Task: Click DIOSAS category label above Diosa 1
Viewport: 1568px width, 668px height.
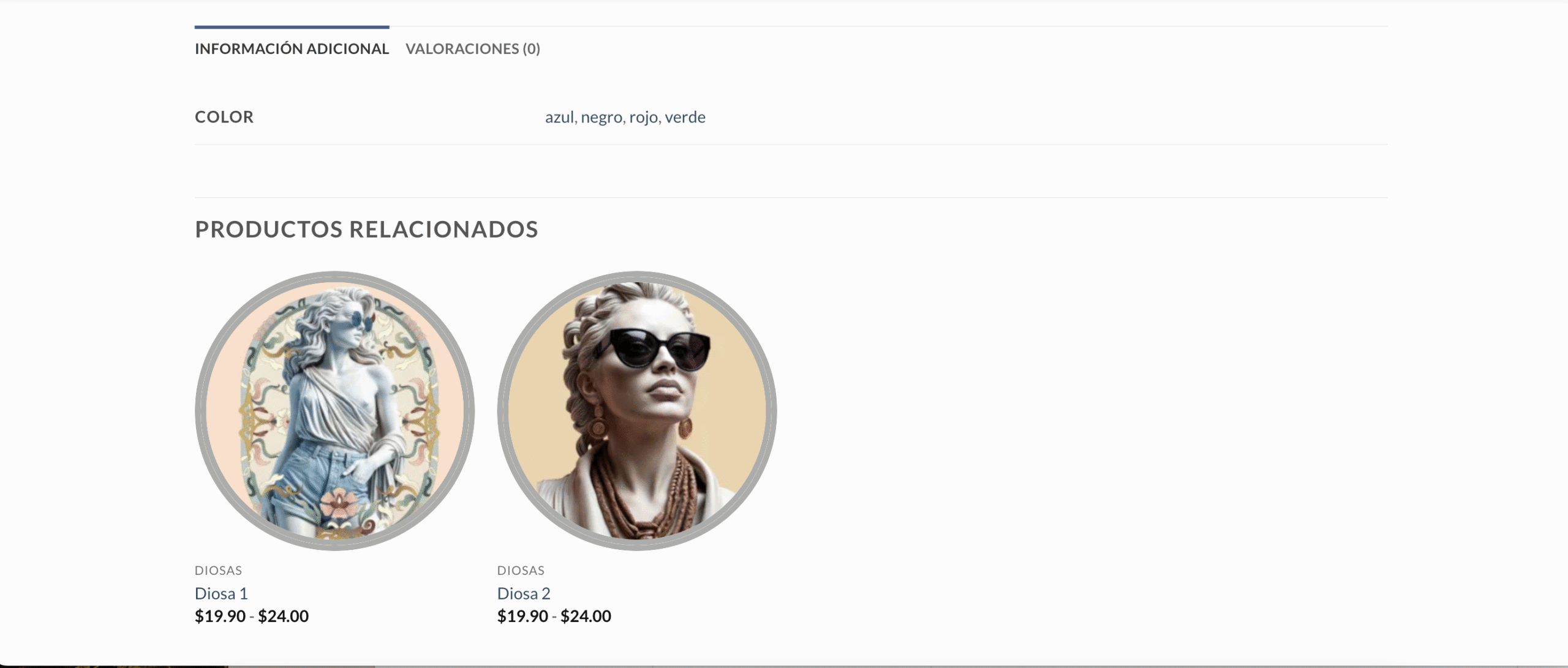Action: 218,570
